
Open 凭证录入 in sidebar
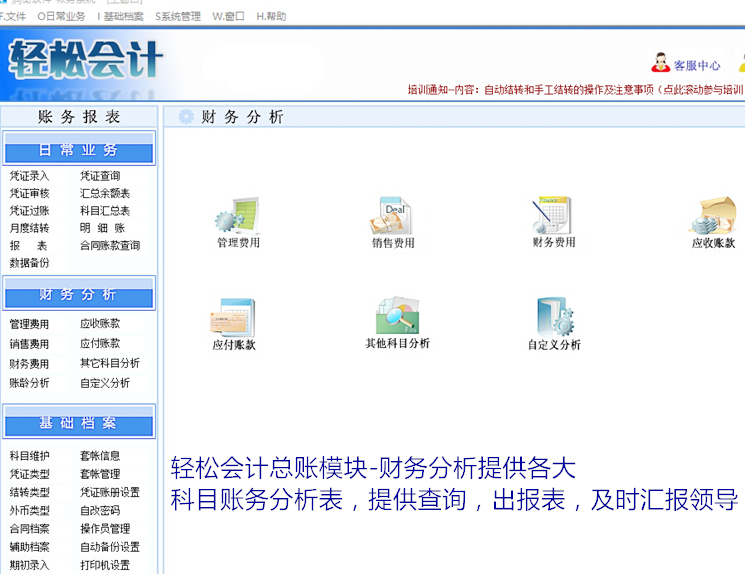pyautogui.click(x=29, y=176)
